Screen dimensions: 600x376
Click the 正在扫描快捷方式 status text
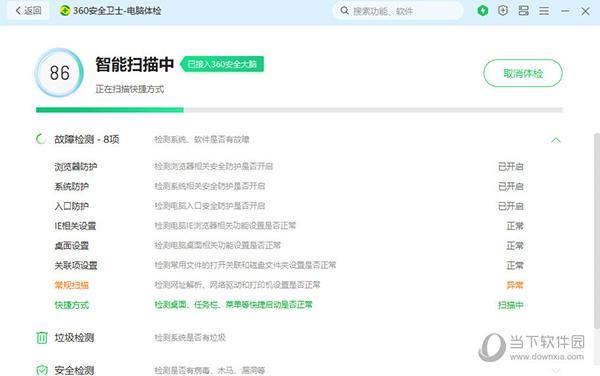pos(130,89)
